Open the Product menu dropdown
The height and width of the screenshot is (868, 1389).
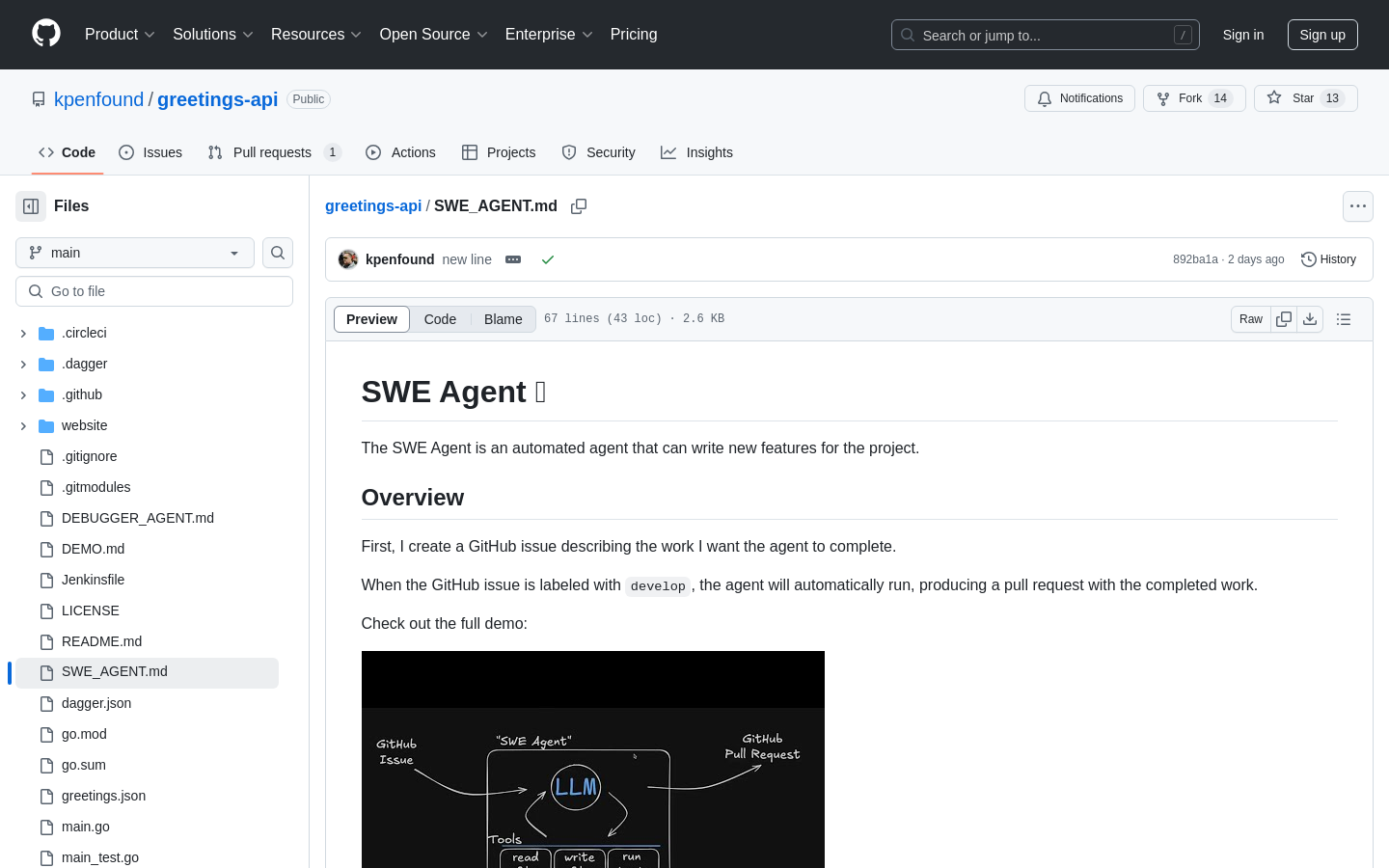(x=120, y=34)
